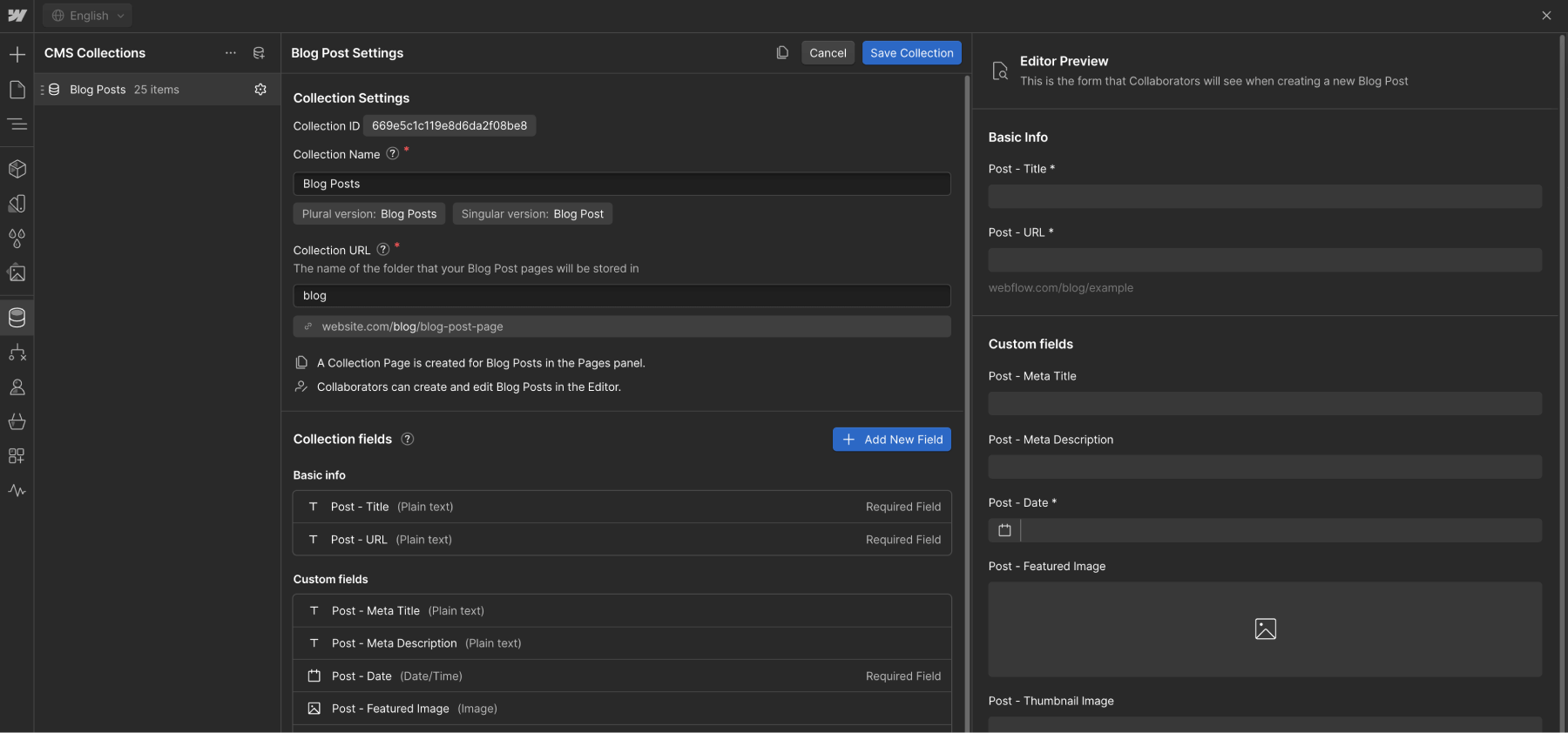The image size is (1568, 733).
Task: Open the Webflow logo menu
Action: click(17, 16)
